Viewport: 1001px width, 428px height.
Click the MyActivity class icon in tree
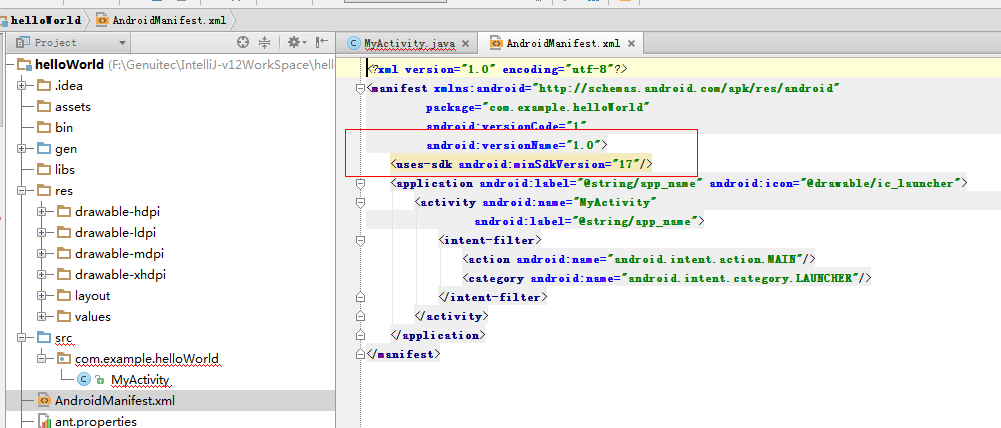(83, 379)
